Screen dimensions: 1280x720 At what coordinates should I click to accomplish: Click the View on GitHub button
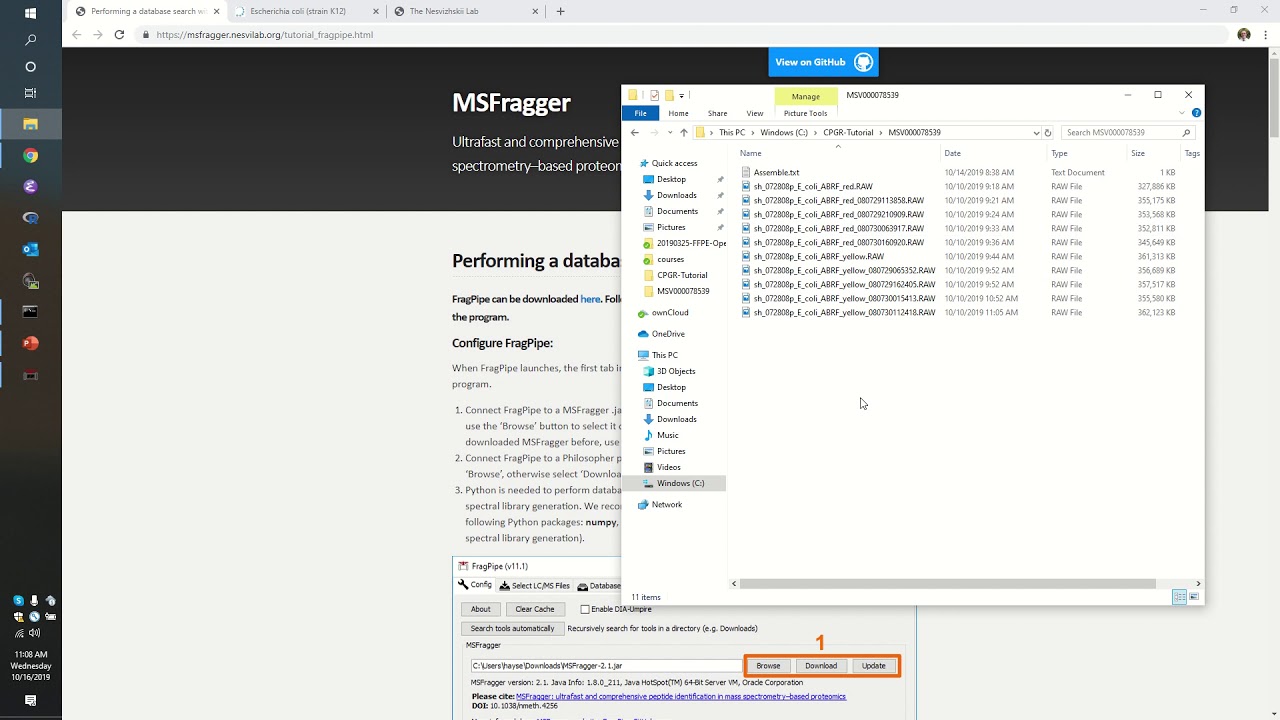pos(823,62)
